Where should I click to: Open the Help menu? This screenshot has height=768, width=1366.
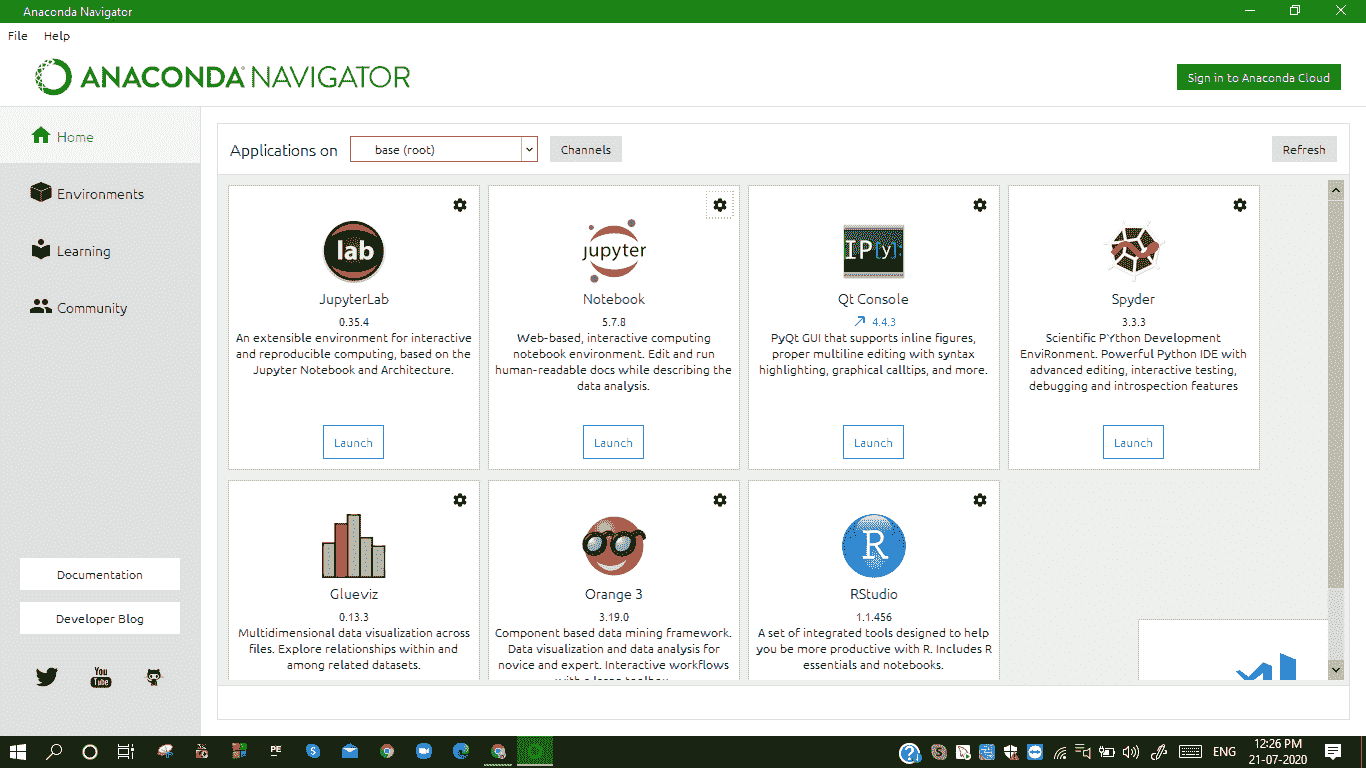pyautogui.click(x=57, y=35)
